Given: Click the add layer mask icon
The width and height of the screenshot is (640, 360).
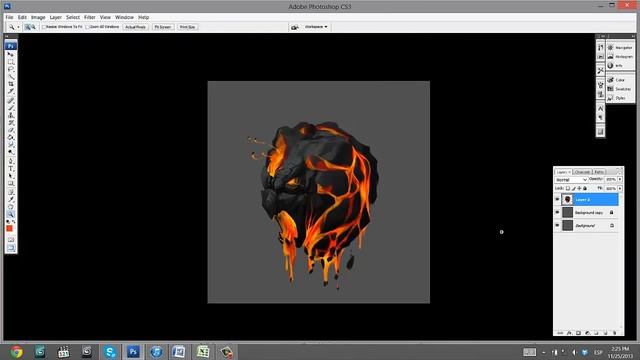Looking at the screenshot, I should [578, 333].
